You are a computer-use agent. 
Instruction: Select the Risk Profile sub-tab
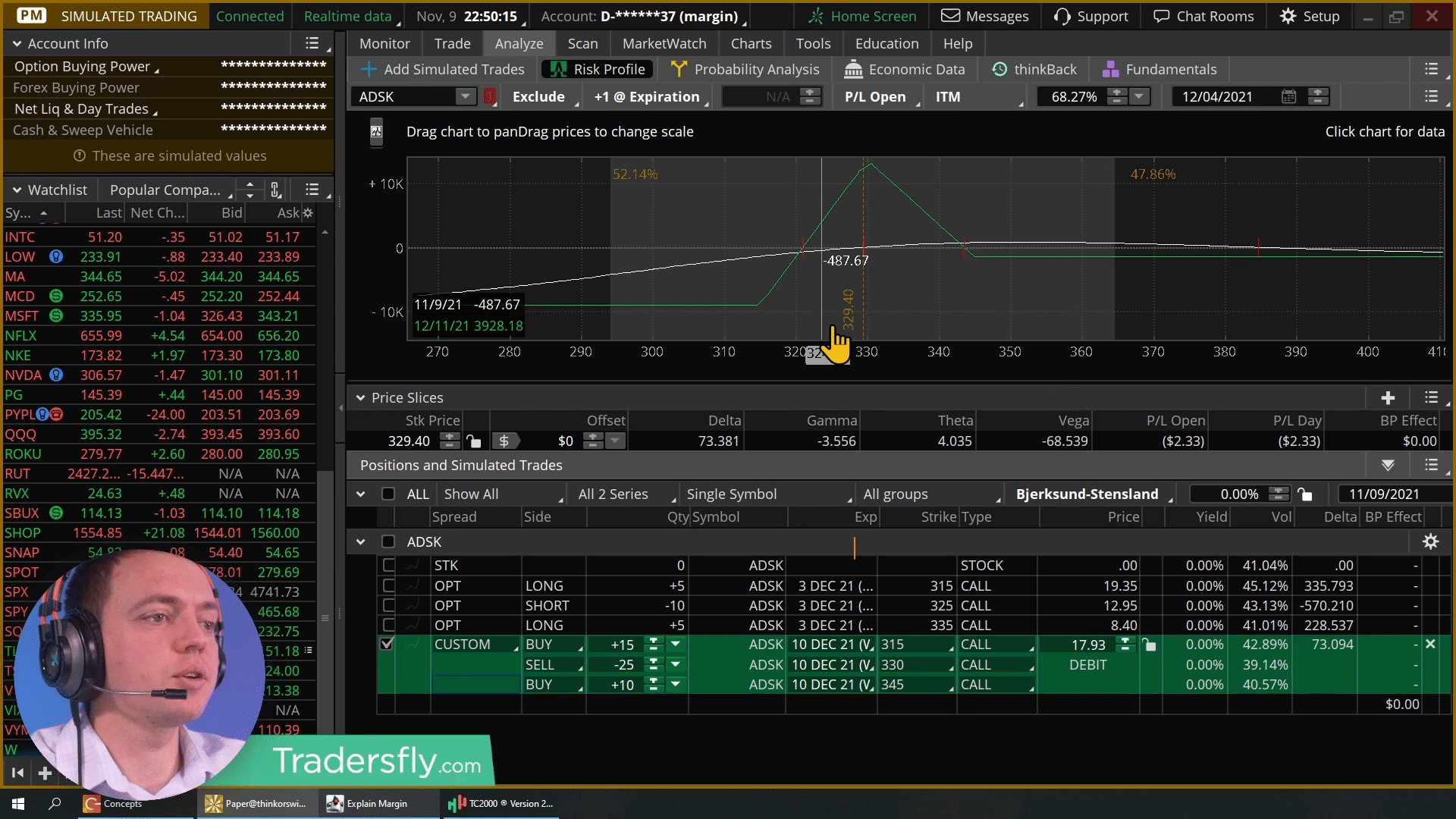coord(598,69)
